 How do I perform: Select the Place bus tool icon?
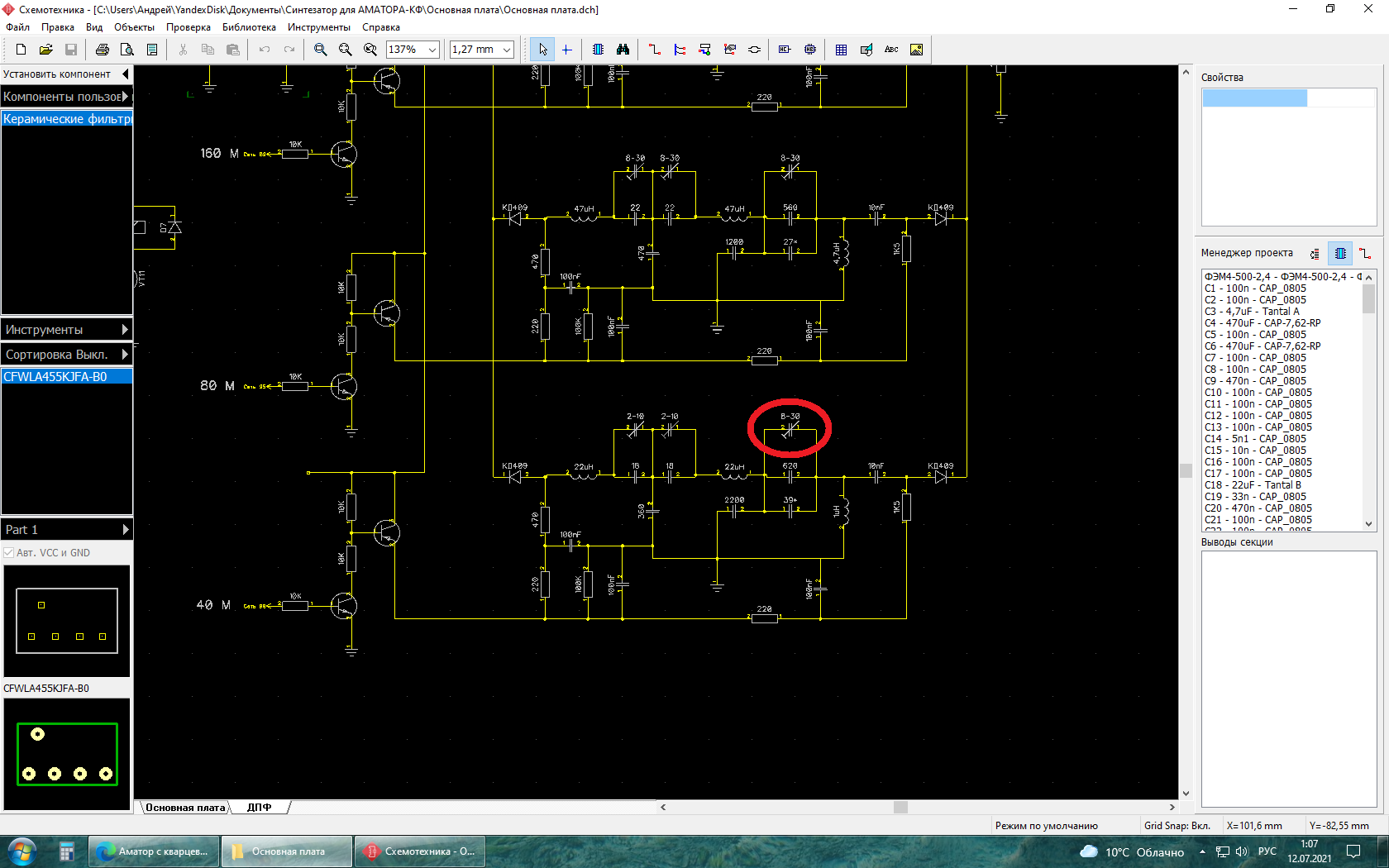[x=680, y=50]
